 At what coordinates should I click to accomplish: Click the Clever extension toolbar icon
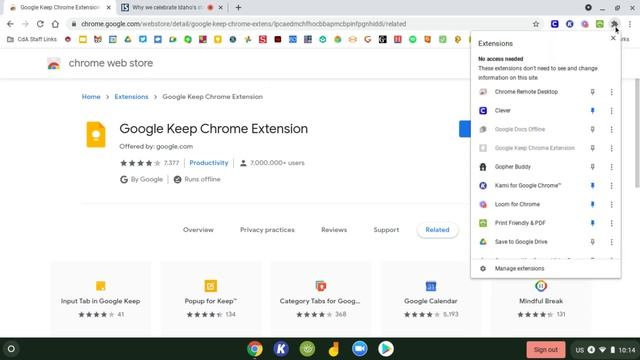[554, 24]
